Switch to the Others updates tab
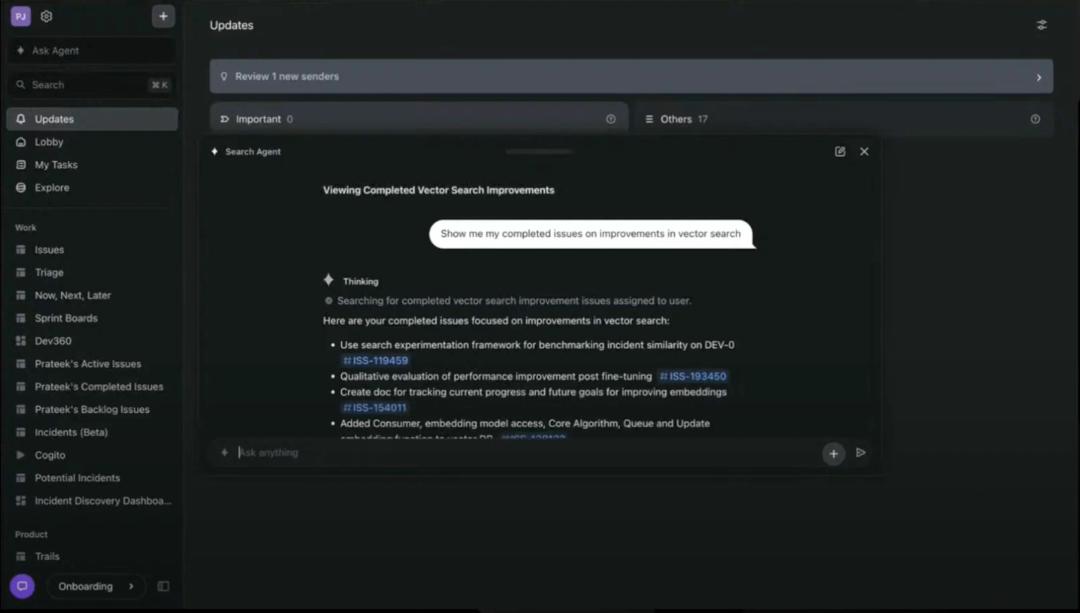The image size is (1080, 613). point(678,118)
